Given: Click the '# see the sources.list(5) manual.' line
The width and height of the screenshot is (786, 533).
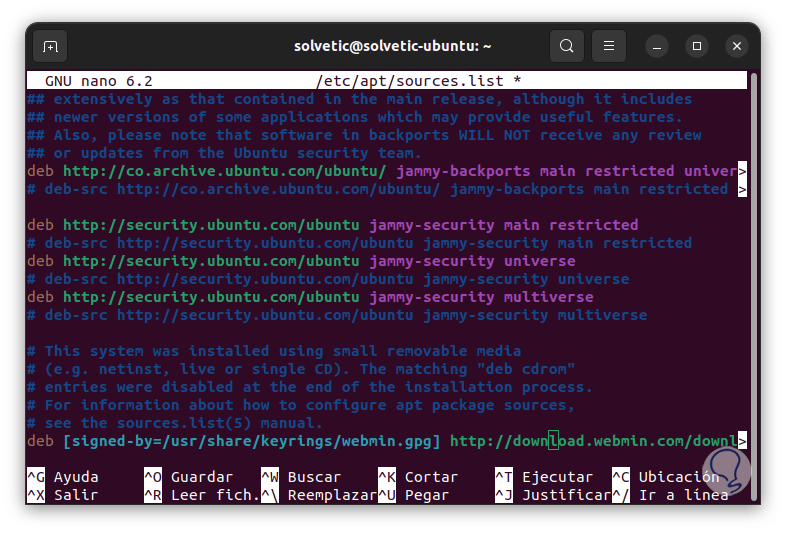Looking at the screenshot, I should [x=174, y=423].
